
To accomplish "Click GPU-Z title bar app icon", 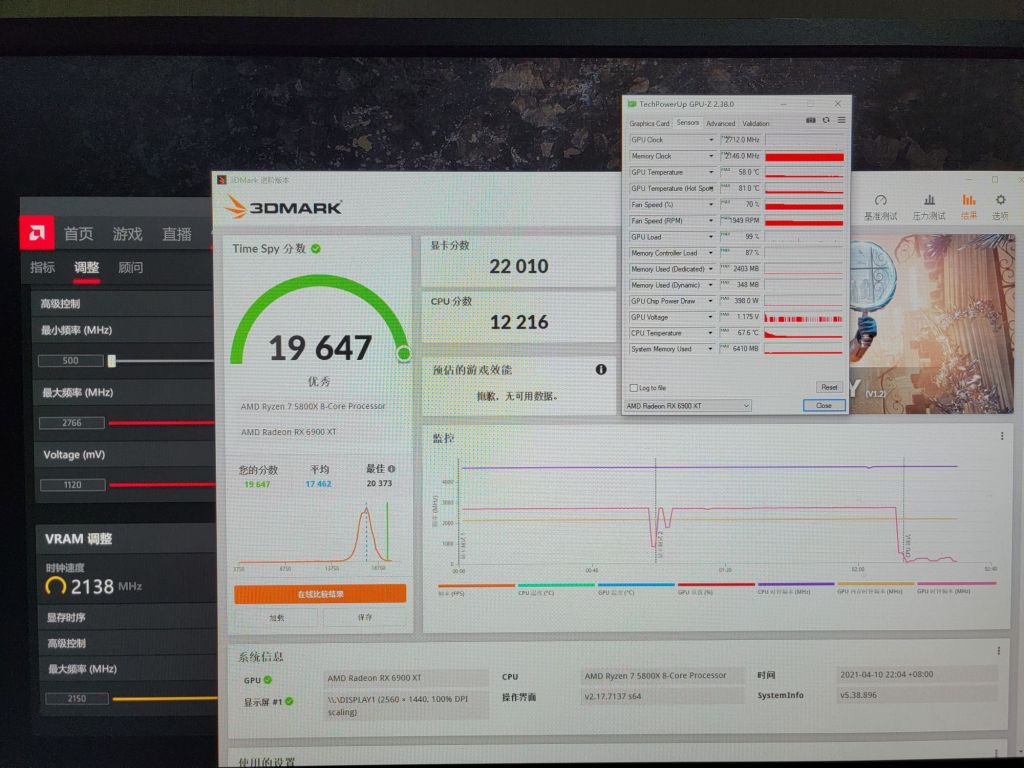I will click(x=632, y=104).
